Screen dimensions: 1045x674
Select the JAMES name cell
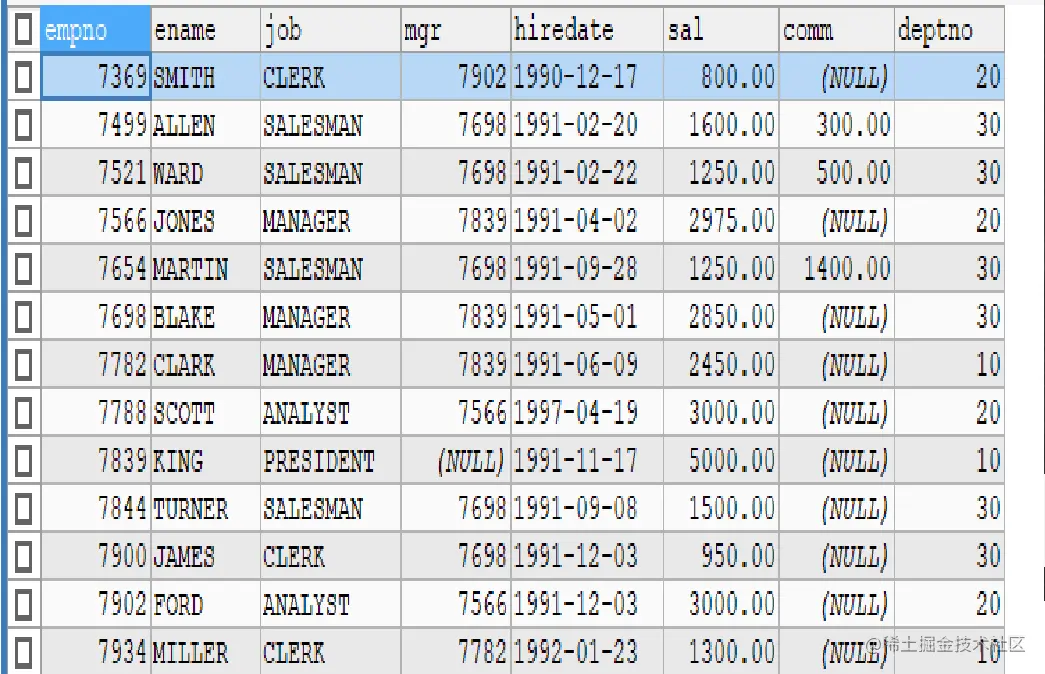pos(206,557)
